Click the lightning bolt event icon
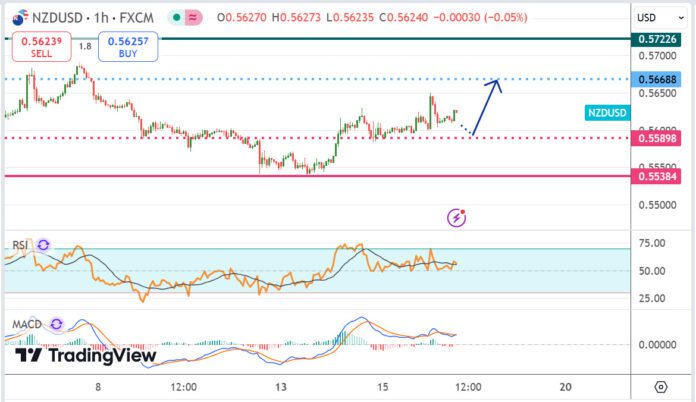The image size is (696, 402). pyautogui.click(x=457, y=216)
